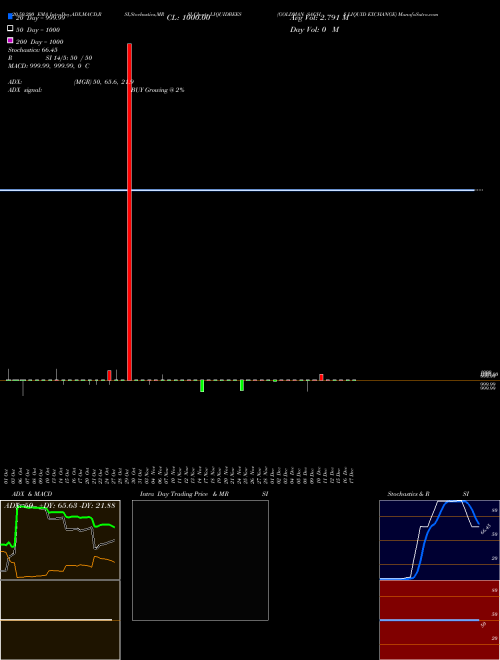Select the '50 Day = 1000' legend text
This screenshot has height=660, width=500.
[38, 30]
